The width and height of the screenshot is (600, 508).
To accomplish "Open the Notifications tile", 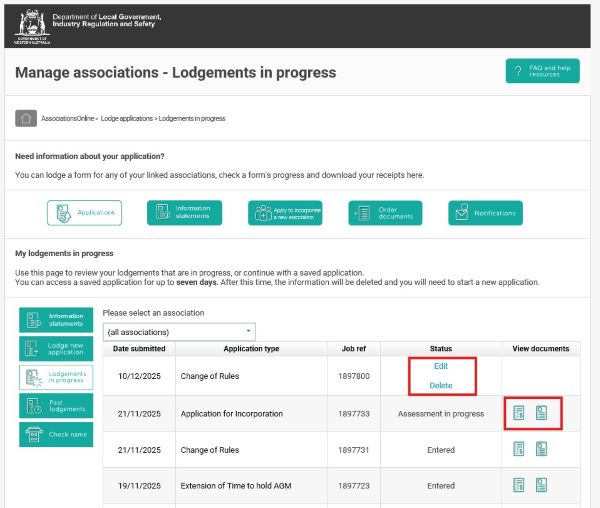I will point(485,213).
